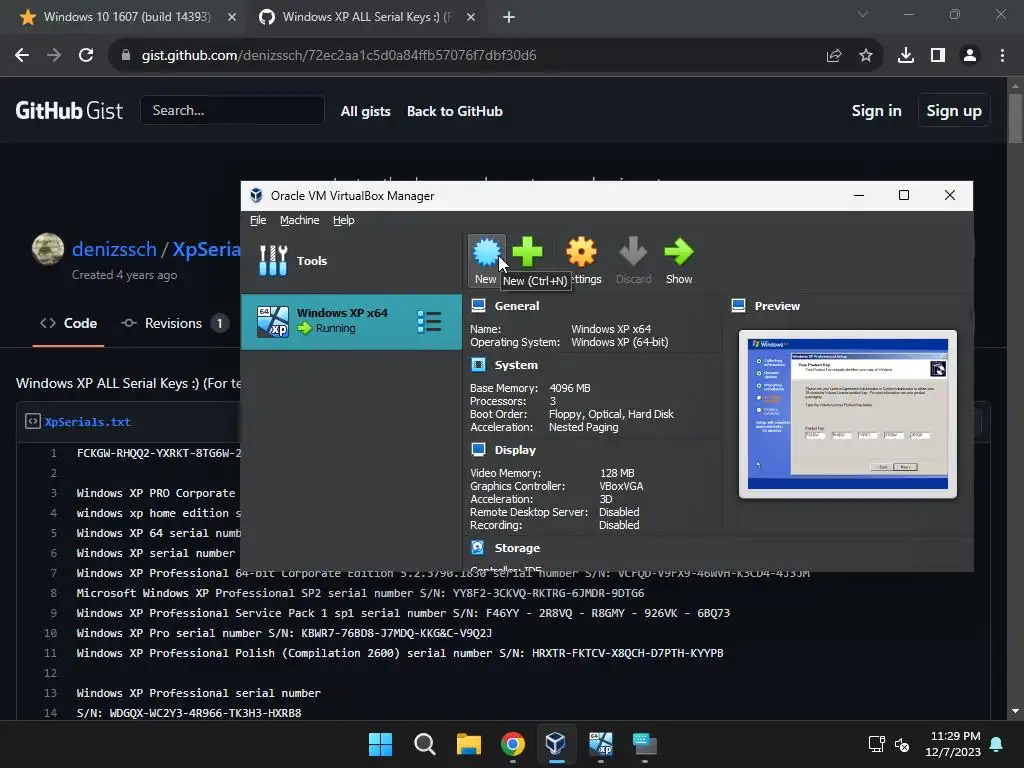Image resolution: width=1024 pixels, height=768 pixels.
Task: Click the green Show arrow icon
Action: [x=679, y=253]
